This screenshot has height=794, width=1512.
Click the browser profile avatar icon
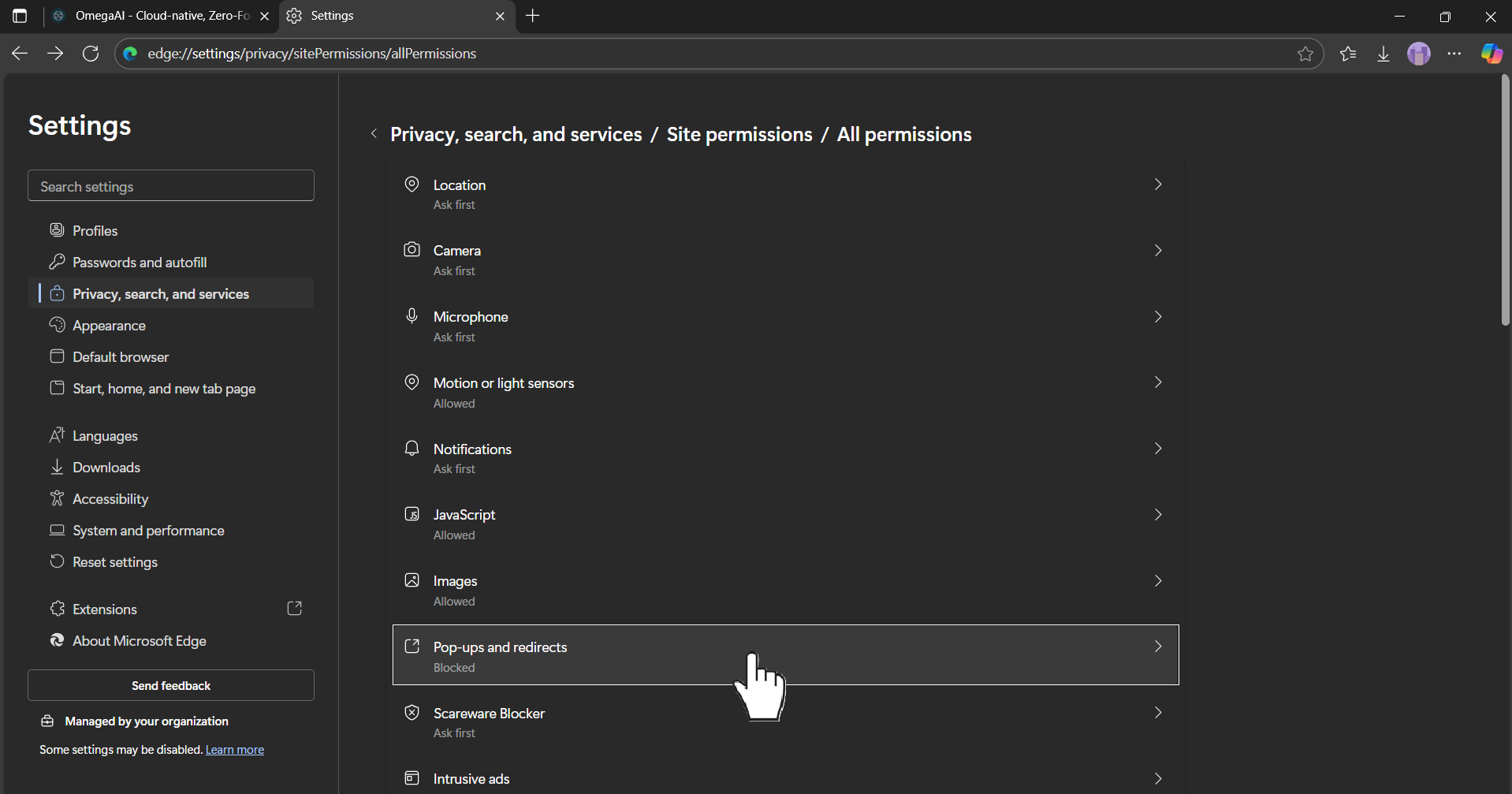click(x=1419, y=53)
